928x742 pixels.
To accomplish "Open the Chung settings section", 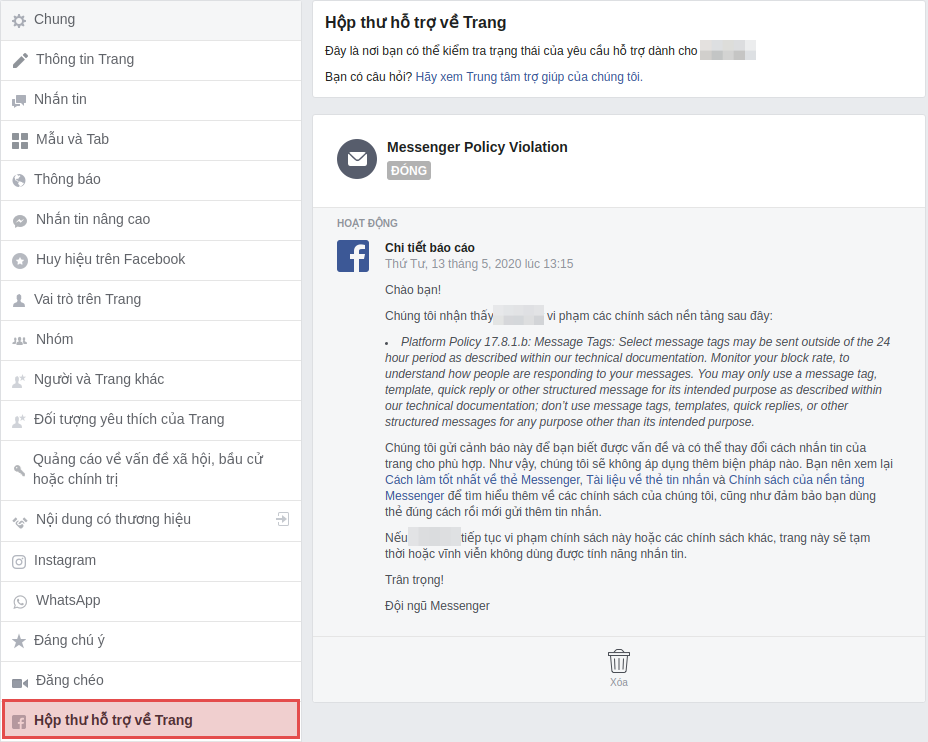I will point(151,20).
